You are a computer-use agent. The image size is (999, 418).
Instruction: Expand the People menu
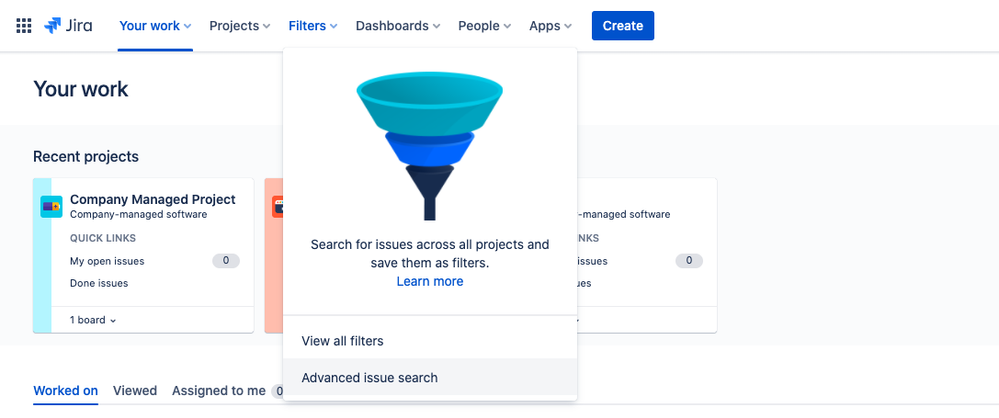(485, 25)
